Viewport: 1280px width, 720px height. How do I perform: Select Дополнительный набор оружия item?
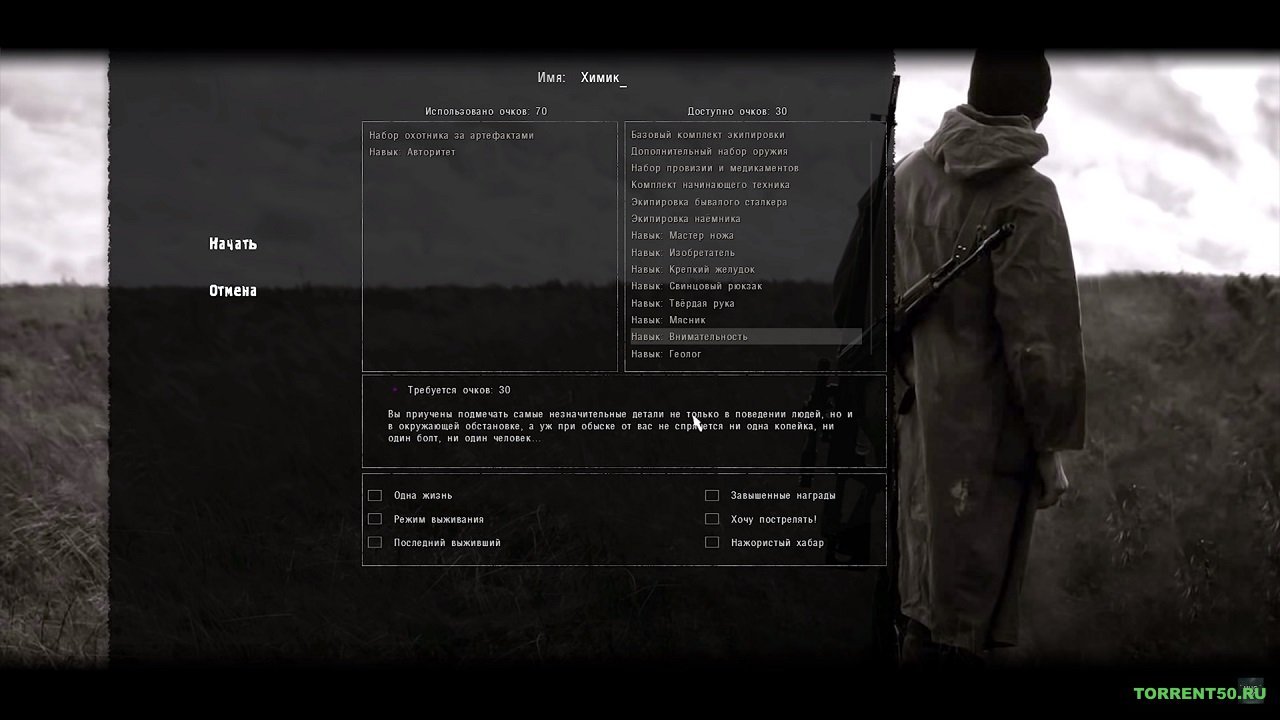pos(709,152)
